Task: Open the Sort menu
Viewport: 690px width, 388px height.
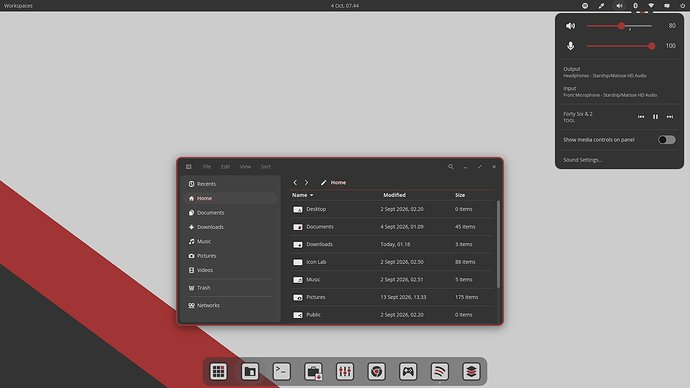Action: point(265,167)
